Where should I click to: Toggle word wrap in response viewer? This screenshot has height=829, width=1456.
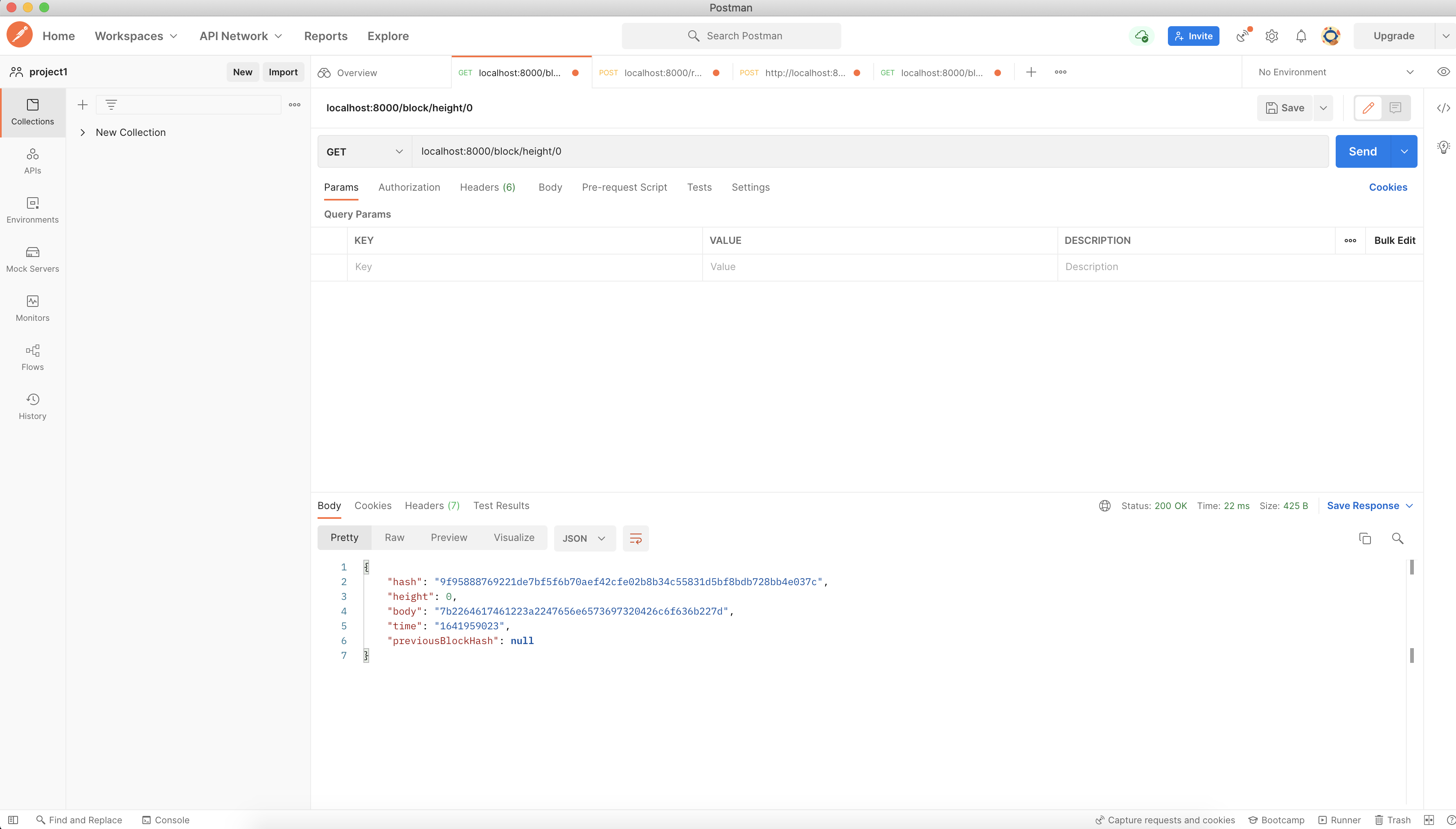click(636, 538)
